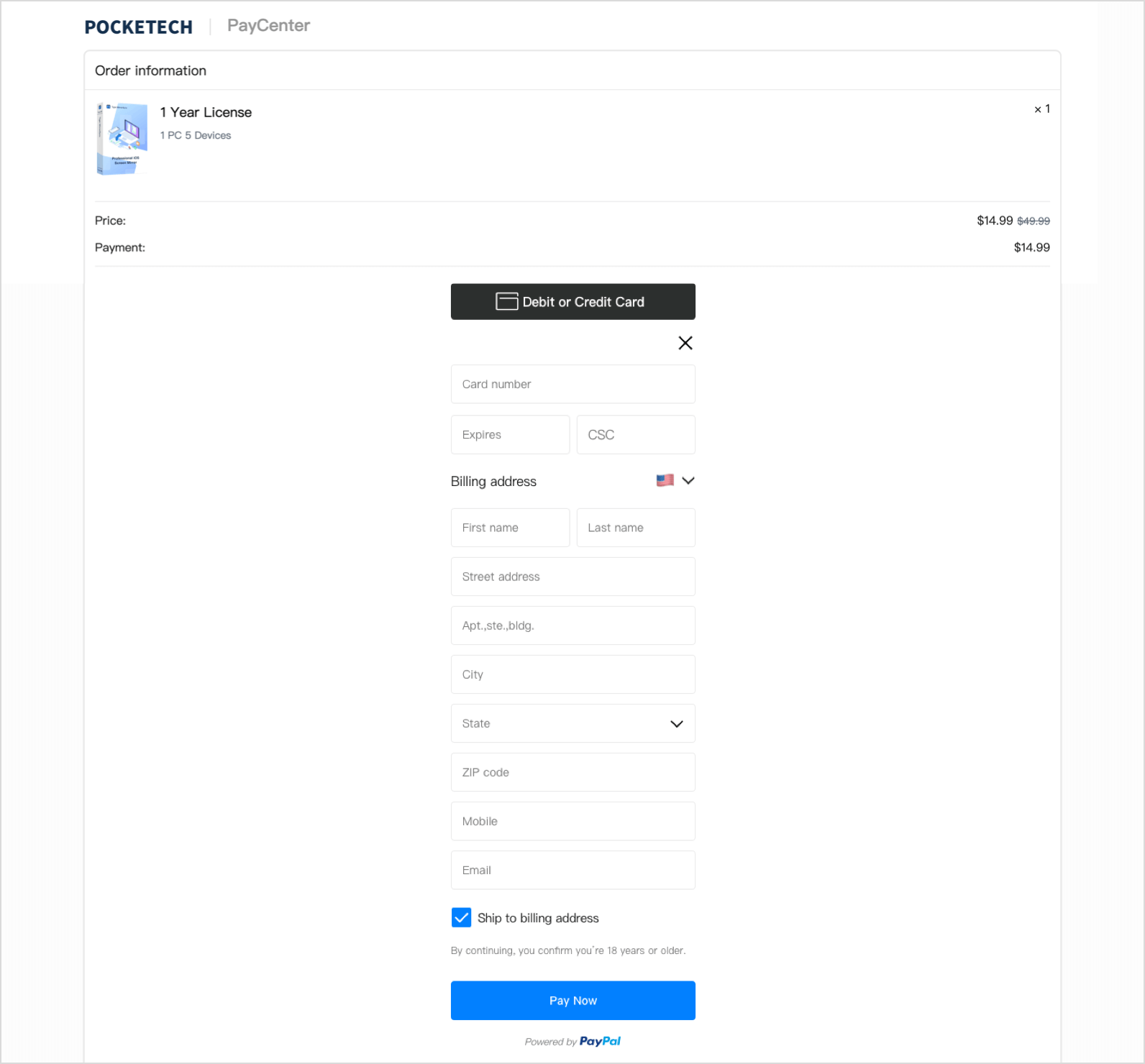Image resolution: width=1145 pixels, height=1064 pixels.
Task: Focus the Card number field
Action: pyautogui.click(x=572, y=384)
